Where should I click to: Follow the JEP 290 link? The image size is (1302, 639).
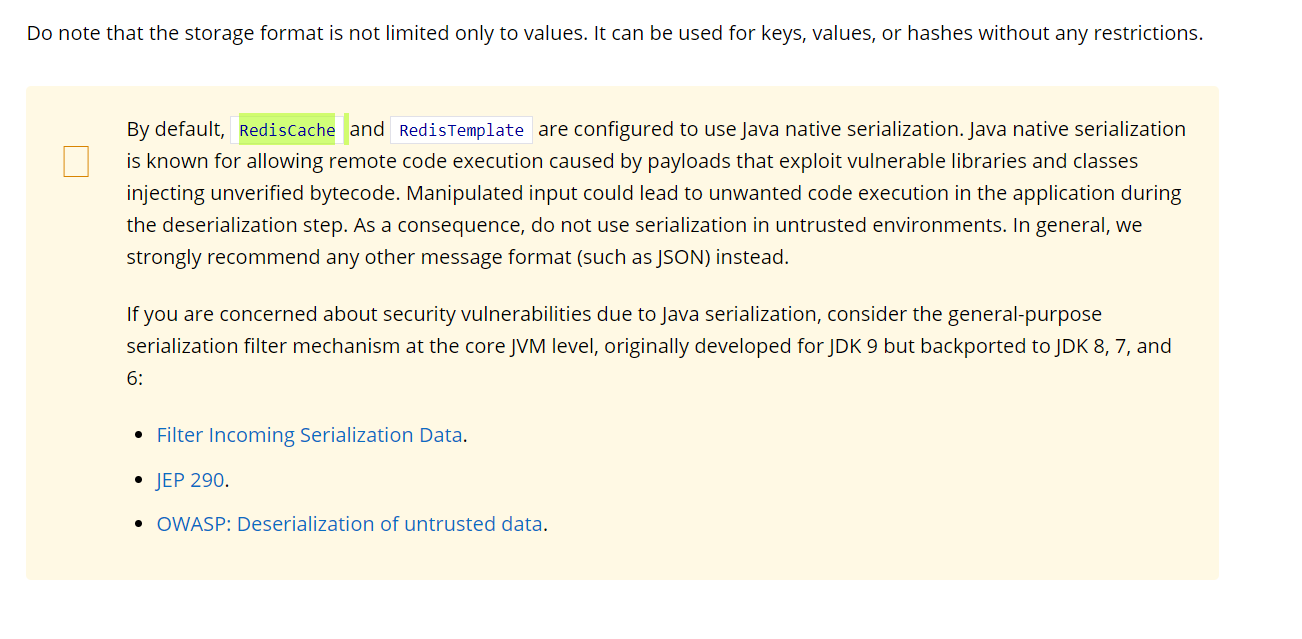pos(190,480)
